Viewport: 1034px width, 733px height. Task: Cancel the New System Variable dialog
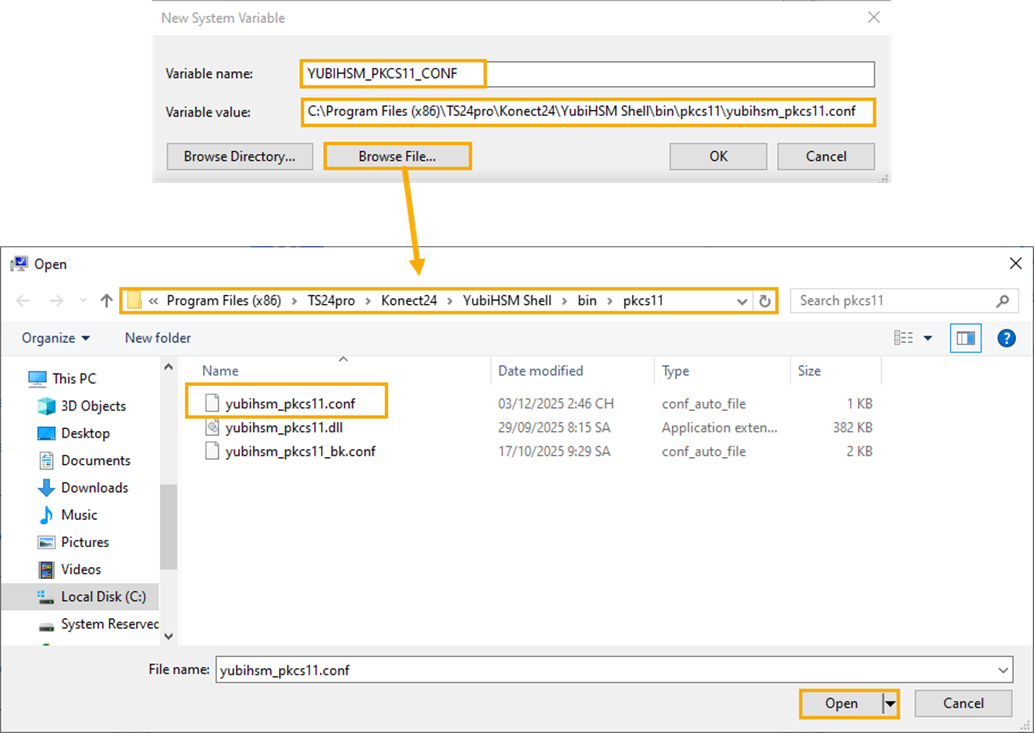[826, 156]
